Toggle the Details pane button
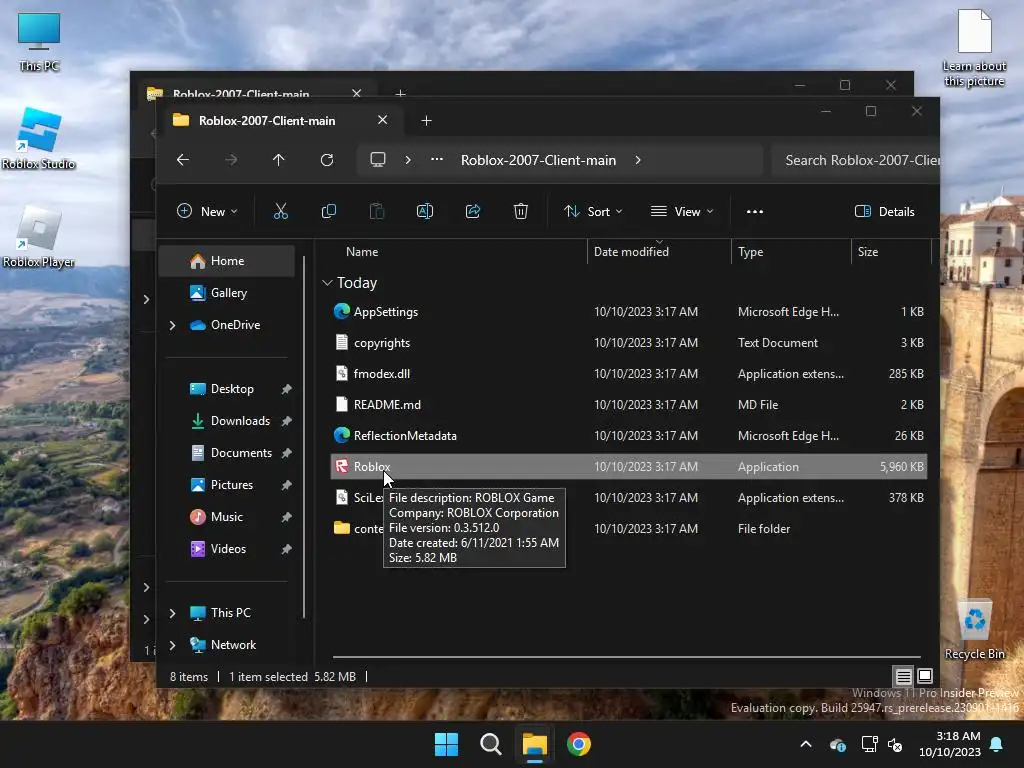The image size is (1024, 768). point(884,211)
